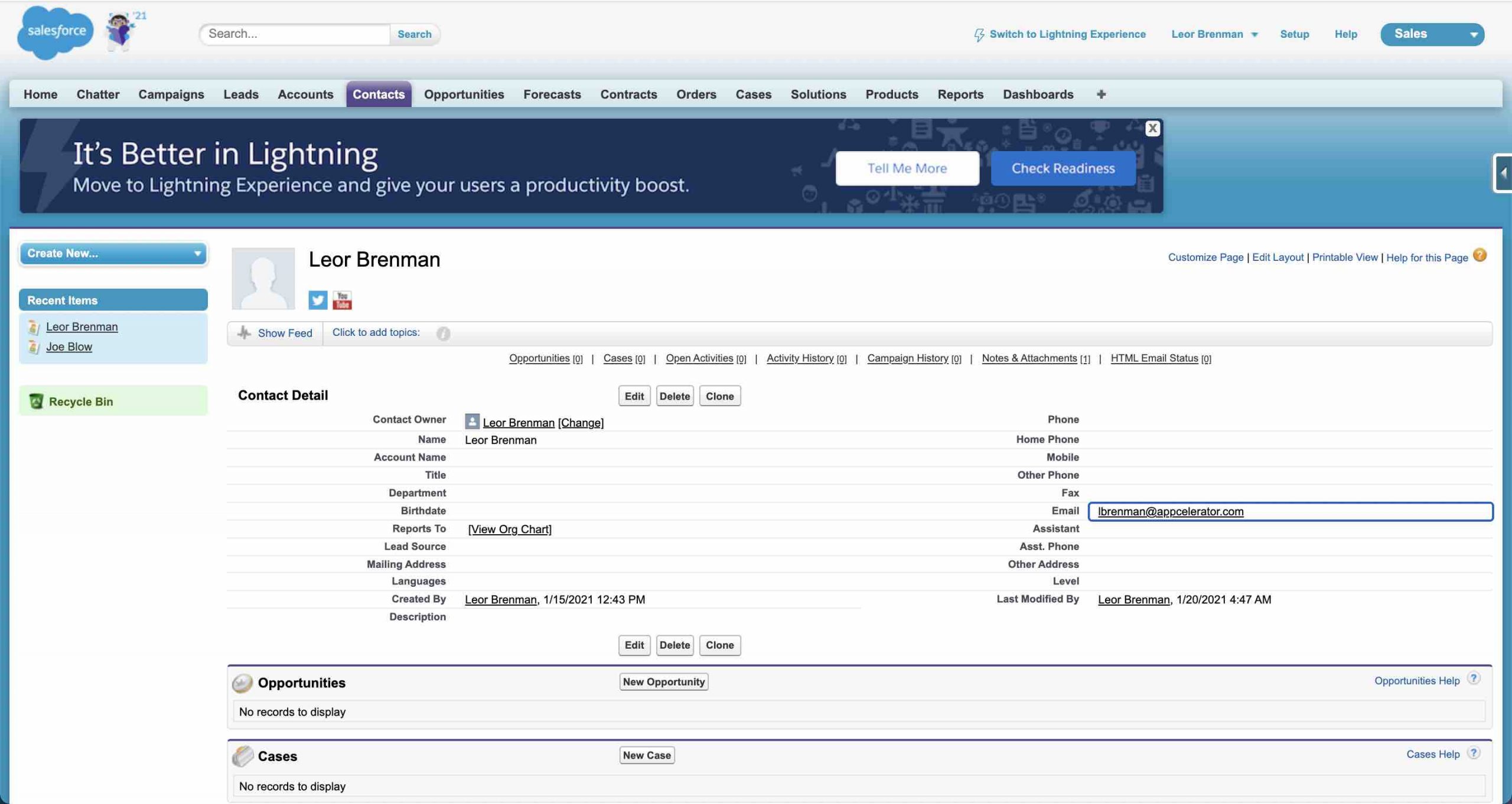
Task: Click the Help for this Page question icon
Action: pos(1480,255)
